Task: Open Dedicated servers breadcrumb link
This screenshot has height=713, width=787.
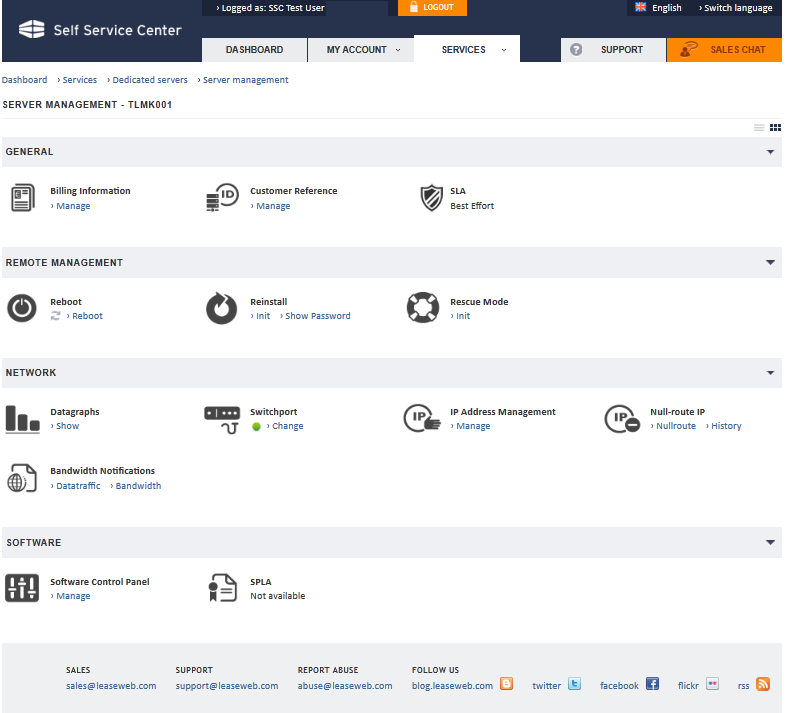Action: [x=150, y=80]
